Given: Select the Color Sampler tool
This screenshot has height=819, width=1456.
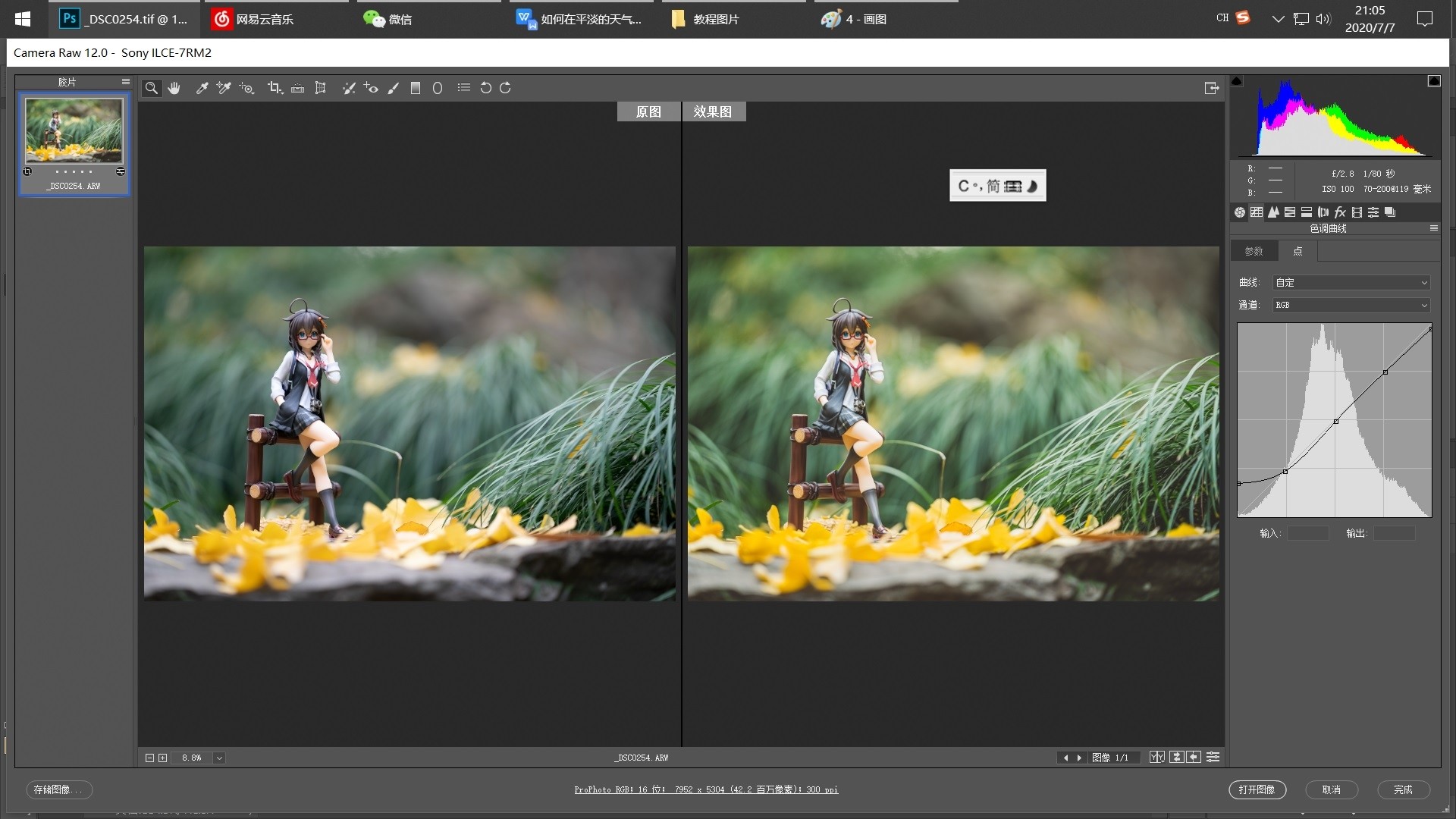Looking at the screenshot, I should [224, 88].
